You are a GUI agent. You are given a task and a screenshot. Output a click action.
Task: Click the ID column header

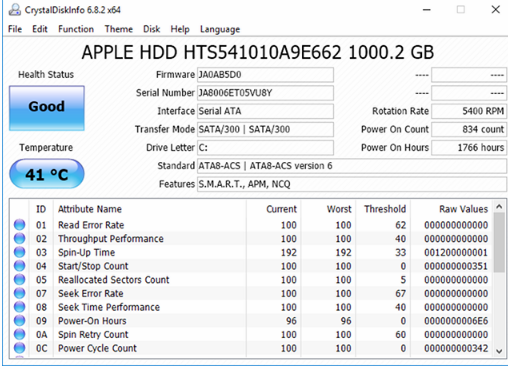(41, 209)
